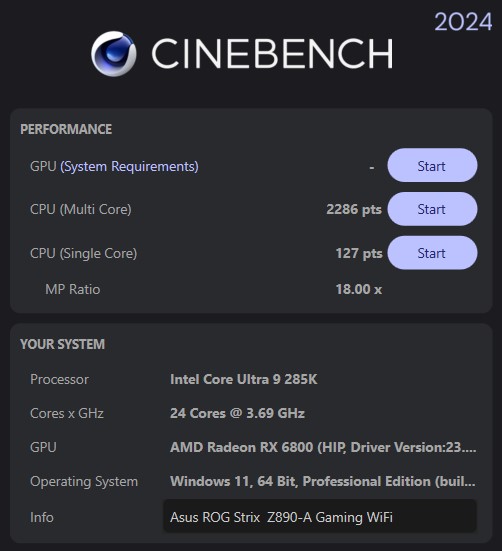Click the Windows 11 operating system entry
This screenshot has width=502, height=551.
[x=322, y=481]
